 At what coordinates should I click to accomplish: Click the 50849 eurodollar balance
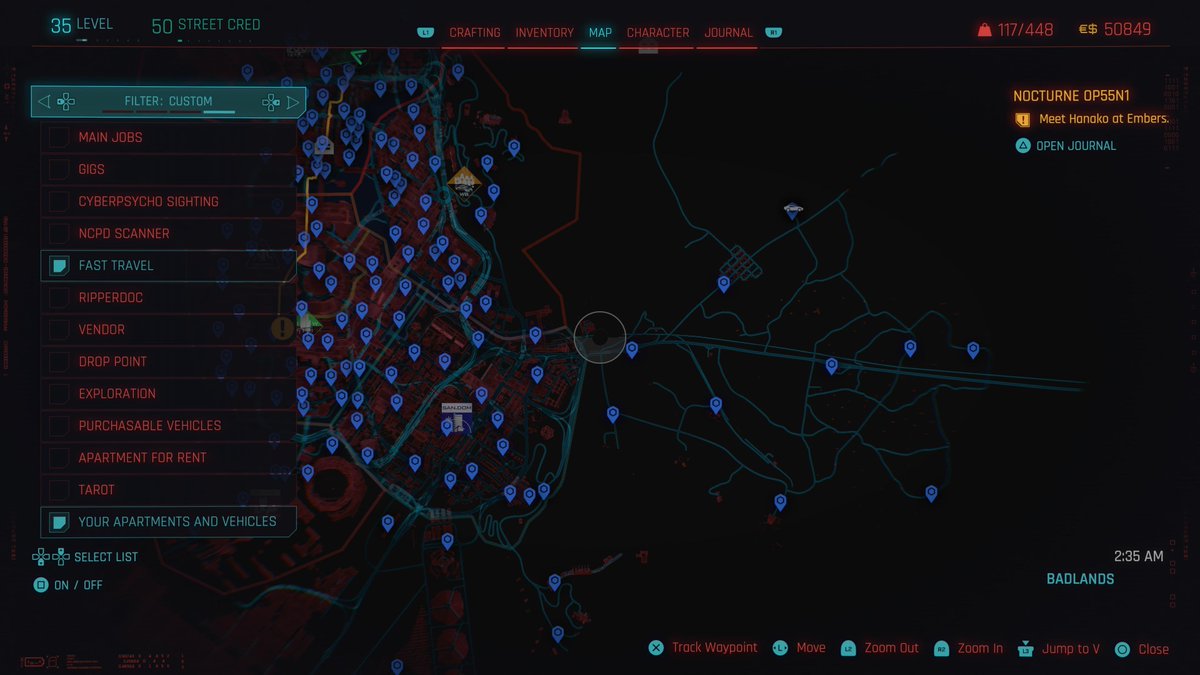[1128, 30]
